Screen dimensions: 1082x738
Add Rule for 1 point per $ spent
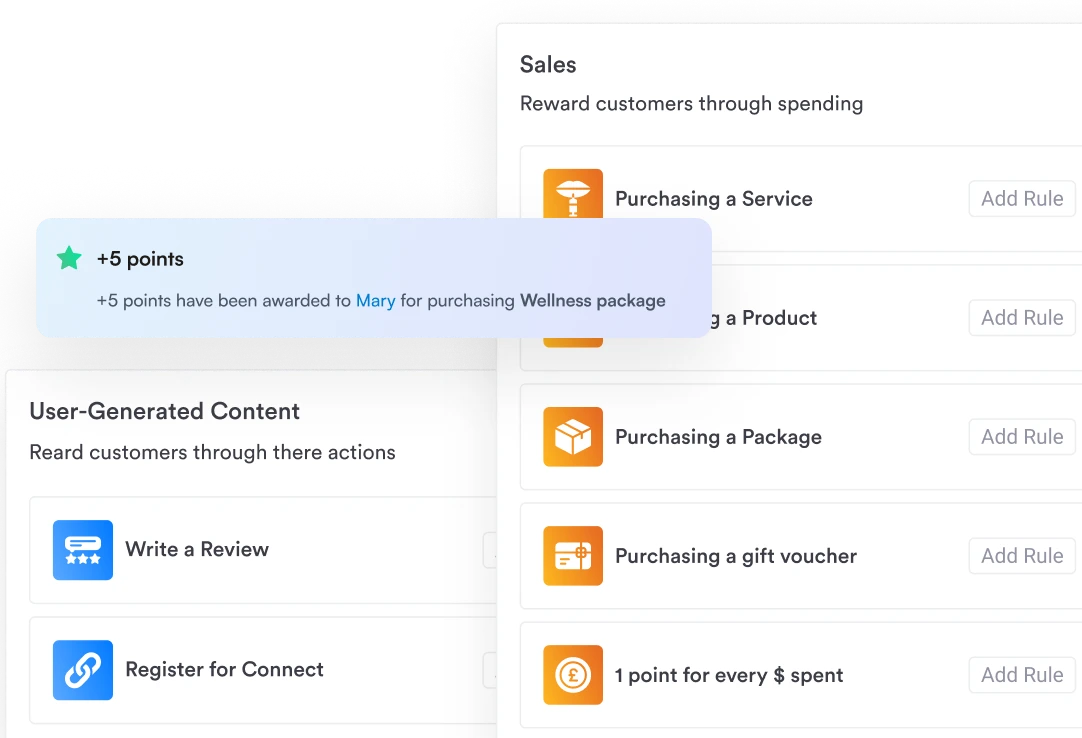(x=1022, y=675)
